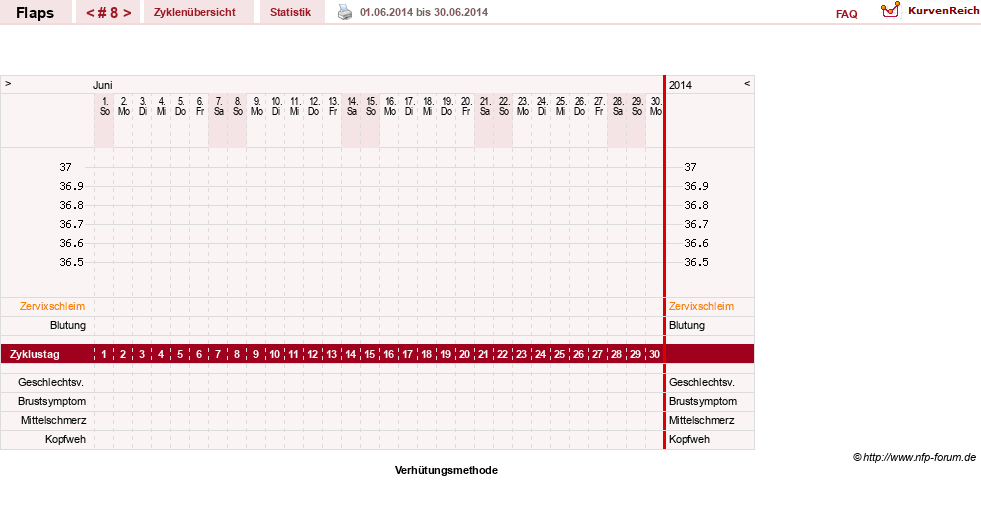
Task: Click Zyklustag cell 15
Action: [370, 354]
